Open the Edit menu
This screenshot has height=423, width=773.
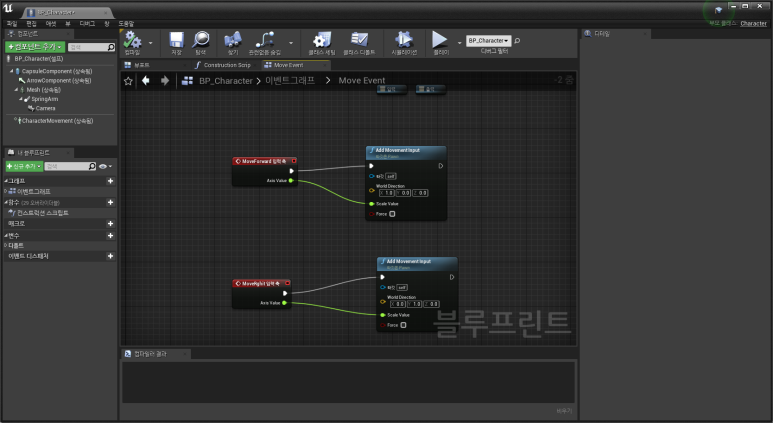32,24
